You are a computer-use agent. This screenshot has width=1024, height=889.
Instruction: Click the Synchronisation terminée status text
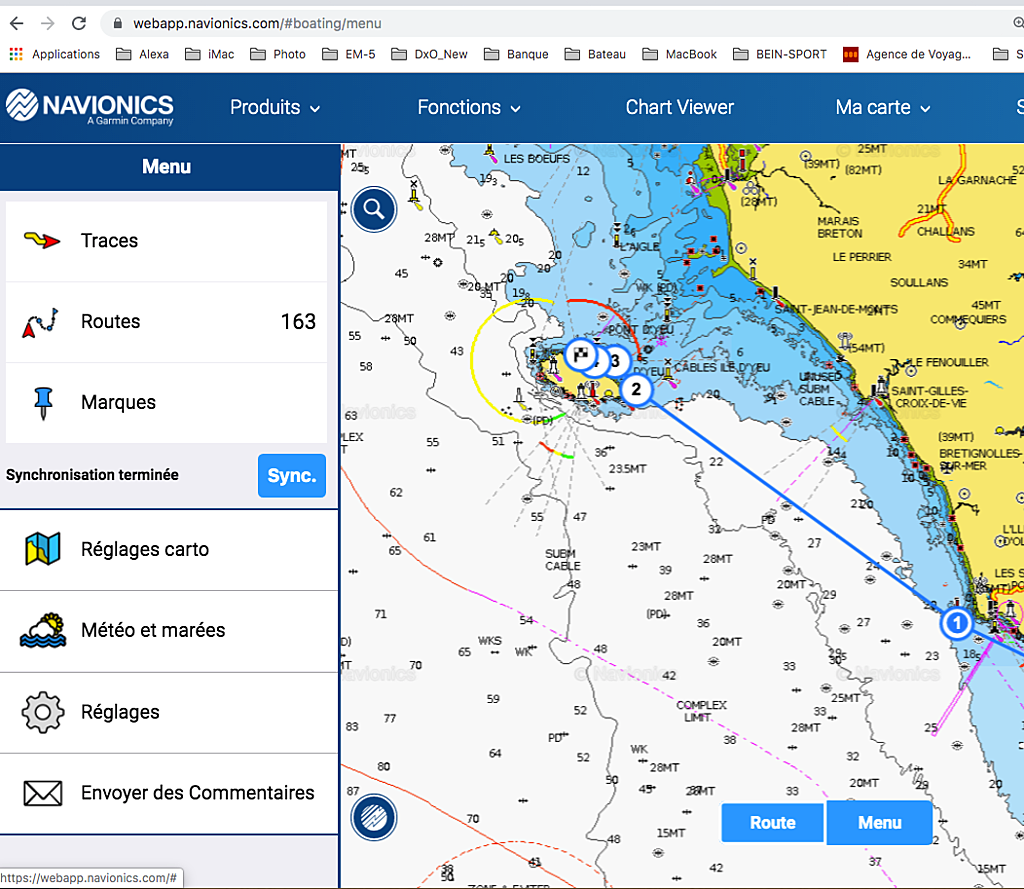pos(92,475)
